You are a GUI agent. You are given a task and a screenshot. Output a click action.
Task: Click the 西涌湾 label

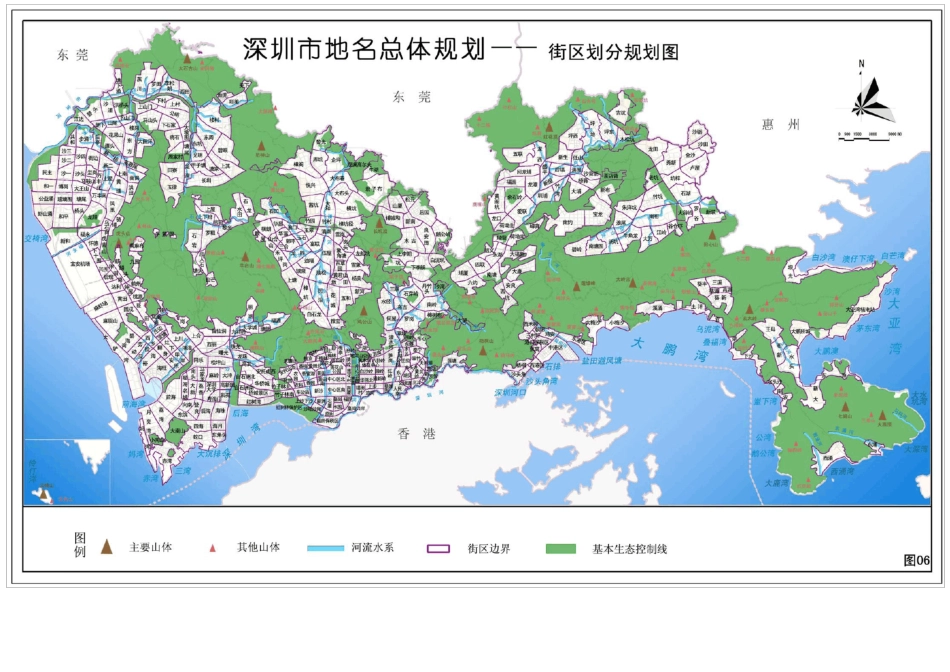(842, 471)
